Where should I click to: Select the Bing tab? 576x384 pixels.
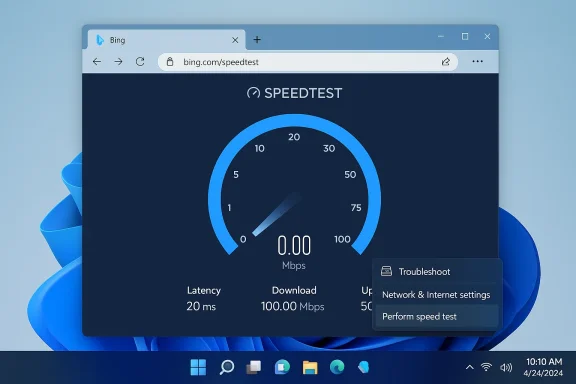[166, 39]
